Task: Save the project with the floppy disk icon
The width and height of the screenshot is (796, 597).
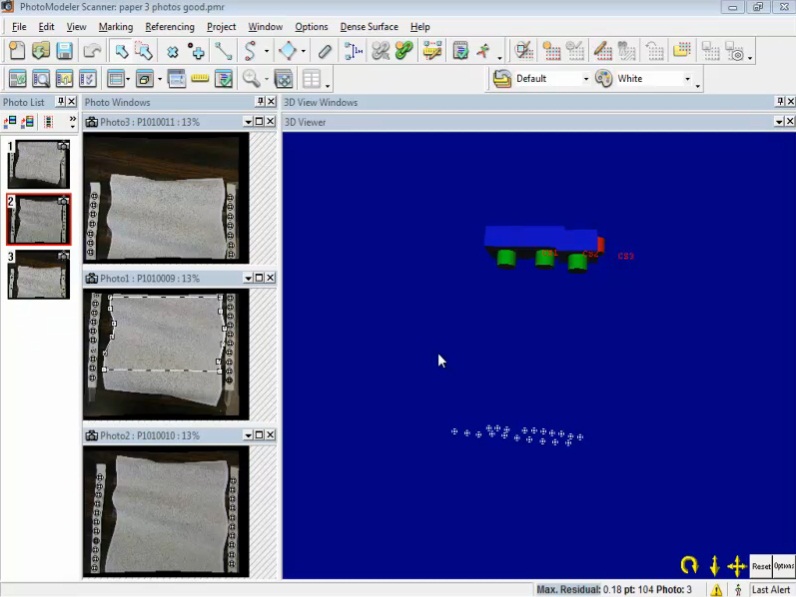Action: 64,51
